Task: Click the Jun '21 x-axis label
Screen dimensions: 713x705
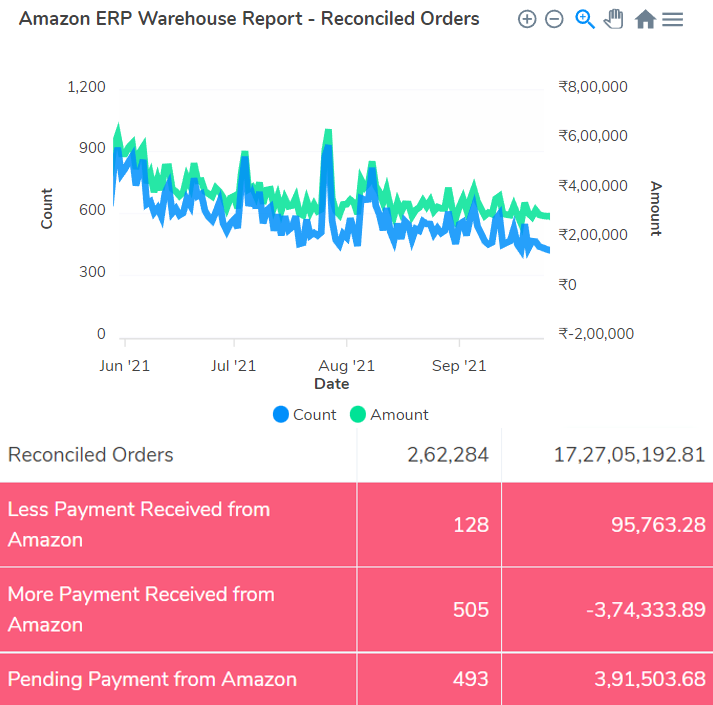Action: coord(125,366)
